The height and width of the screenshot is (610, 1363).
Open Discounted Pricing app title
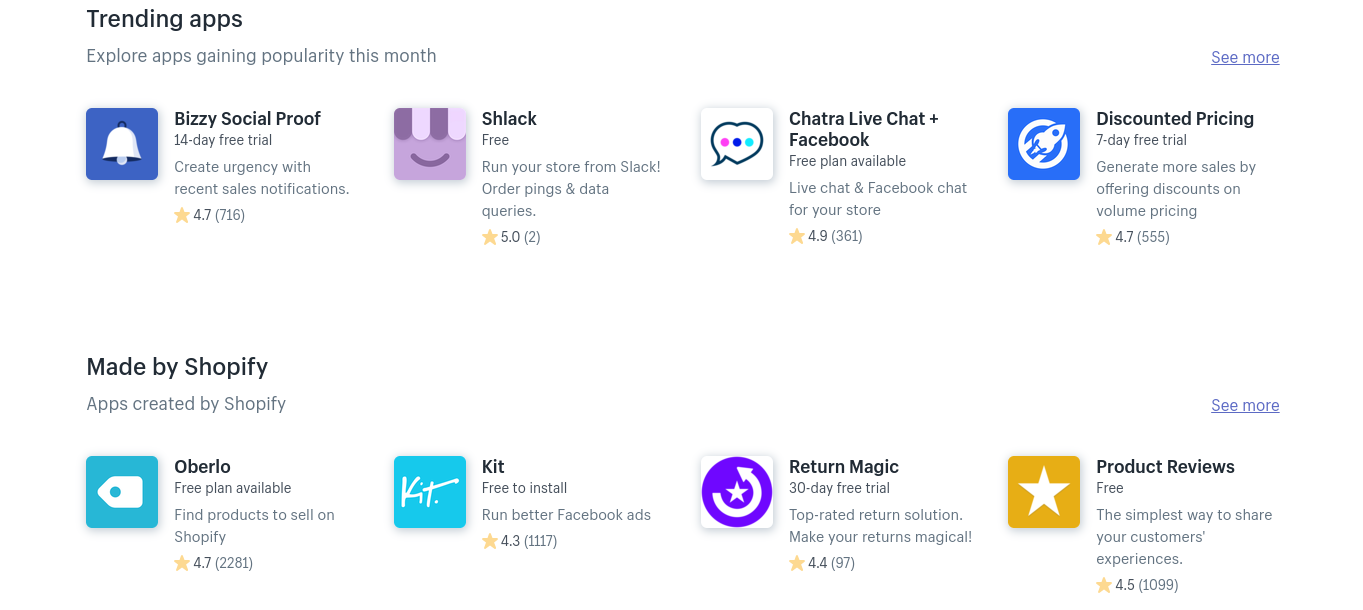pyautogui.click(x=1175, y=118)
